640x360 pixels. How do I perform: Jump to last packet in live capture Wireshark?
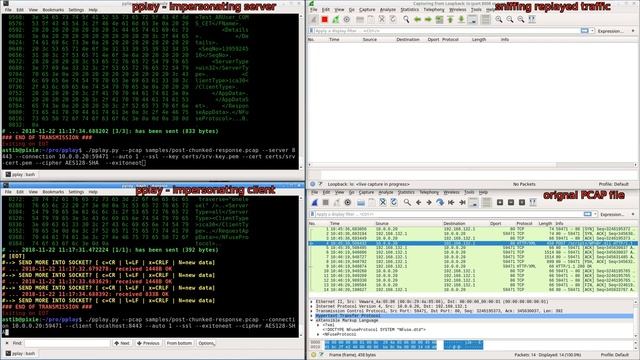[x=461, y=19]
